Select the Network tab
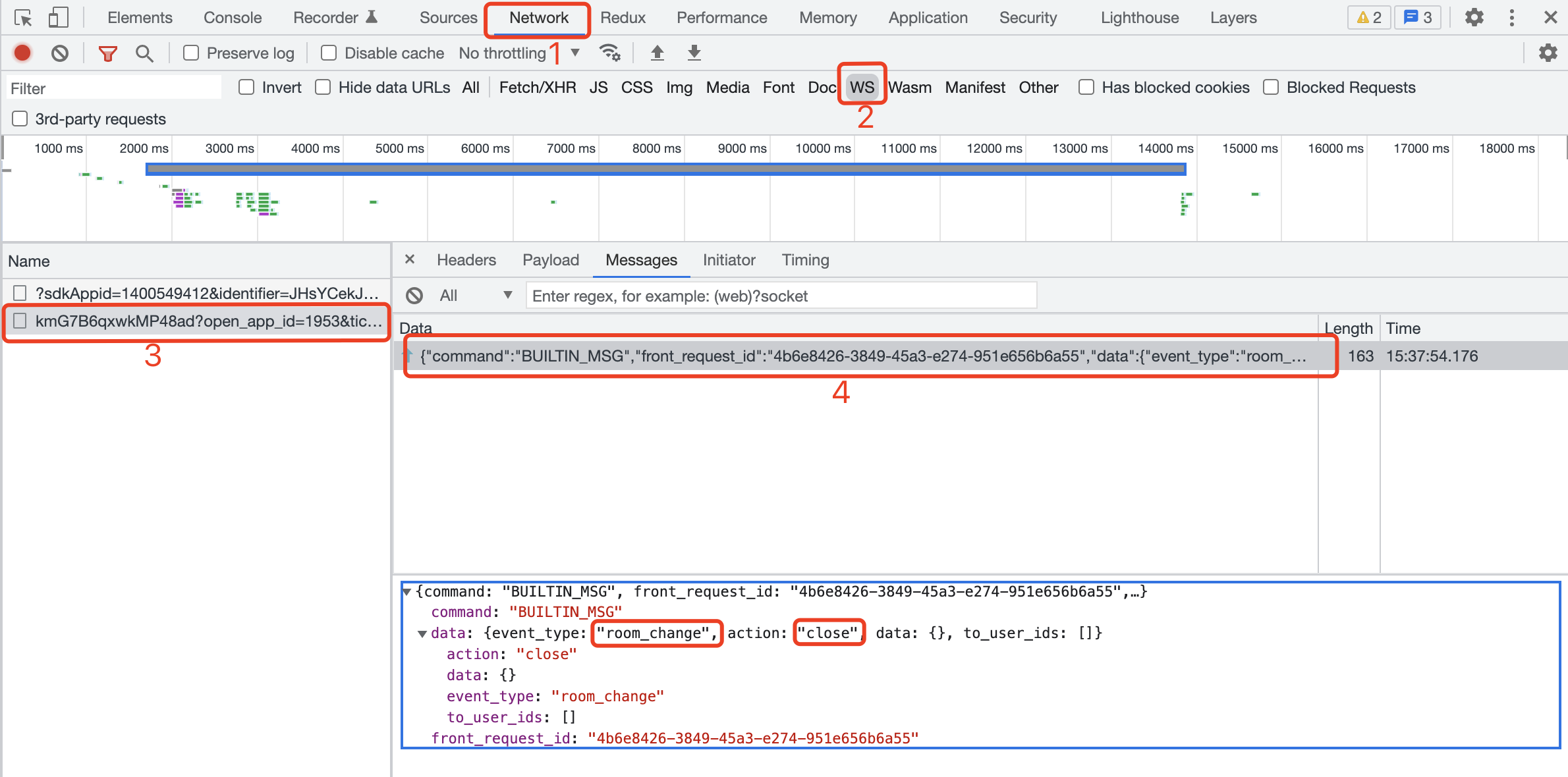Image resolution: width=1568 pixels, height=777 pixels. point(538,18)
